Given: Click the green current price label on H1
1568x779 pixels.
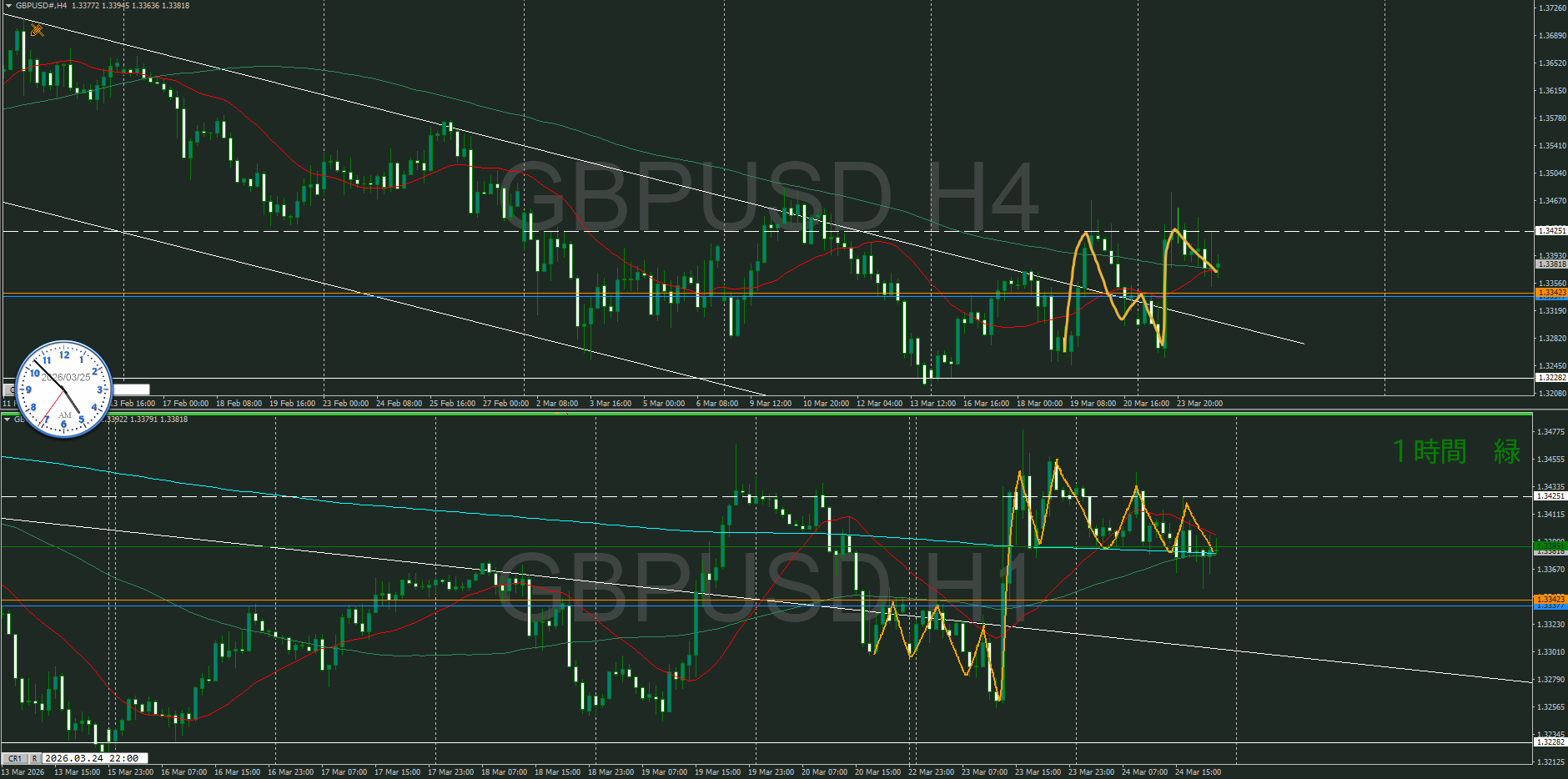Looking at the screenshot, I should pyautogui.click(x=1550, y=545).
